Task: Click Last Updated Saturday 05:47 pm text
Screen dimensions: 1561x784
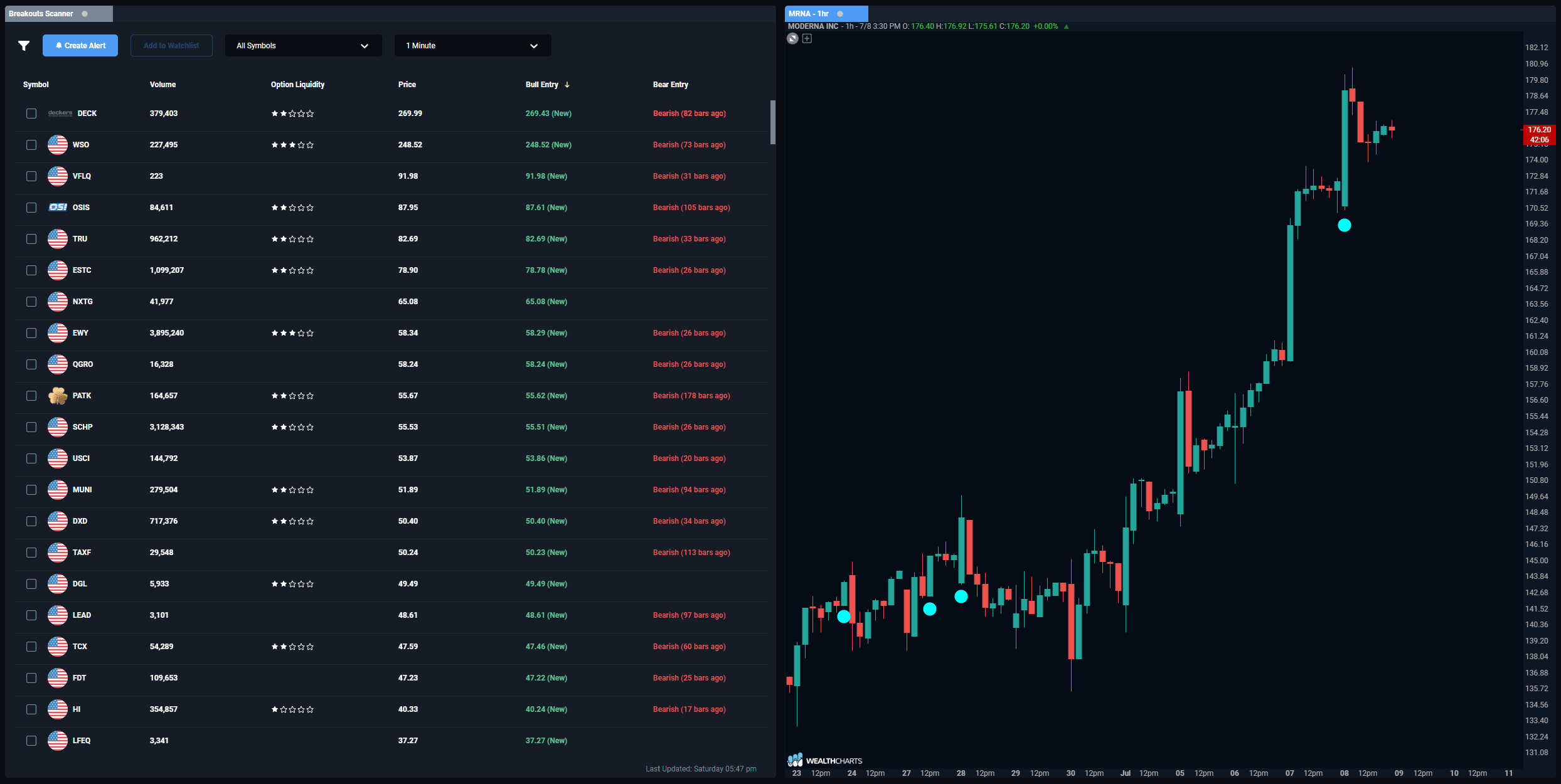Action: point(701,769)
